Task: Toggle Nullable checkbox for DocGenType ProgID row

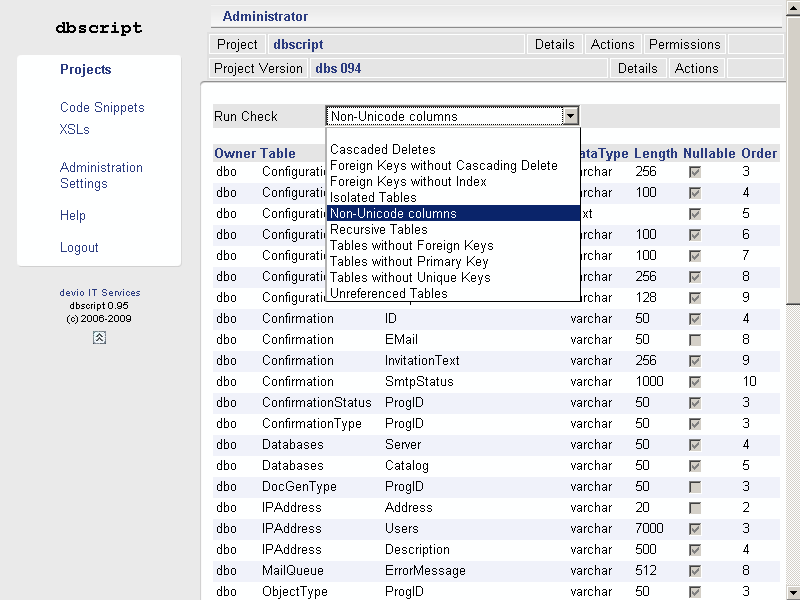Action: (x=694, y=487)
